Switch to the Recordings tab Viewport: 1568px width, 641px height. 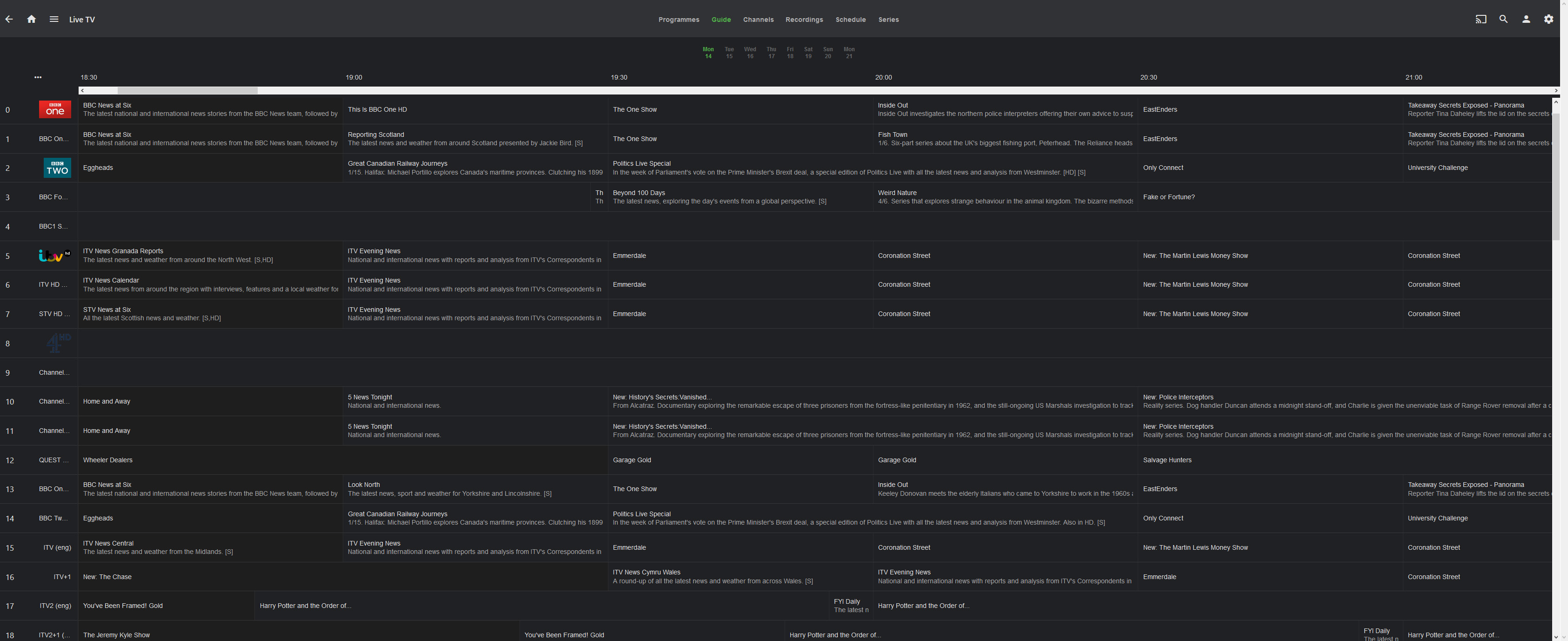[x=804, y=20]
